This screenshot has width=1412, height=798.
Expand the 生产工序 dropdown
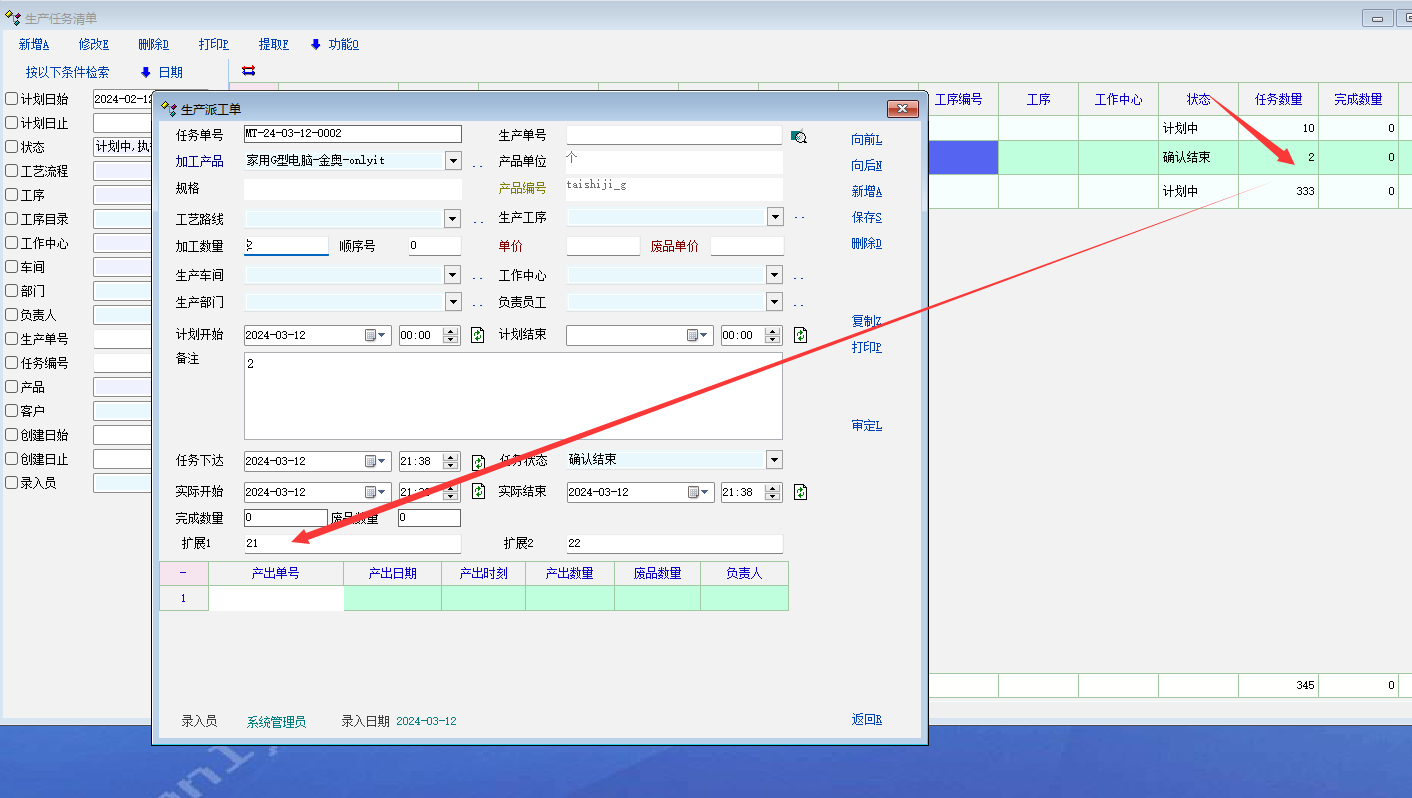[x=774, y=217]
